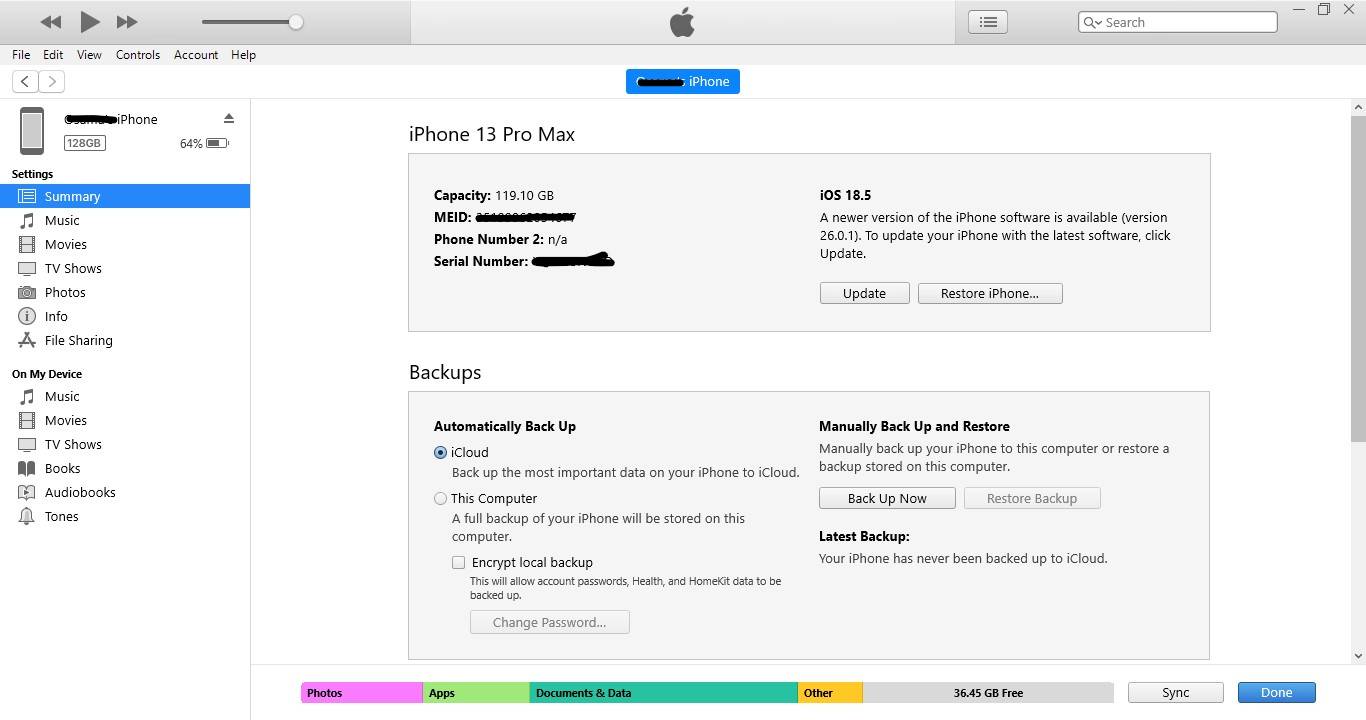Open the Controls menu
This screenshot has width=1366, height=720.
point(138,55)
